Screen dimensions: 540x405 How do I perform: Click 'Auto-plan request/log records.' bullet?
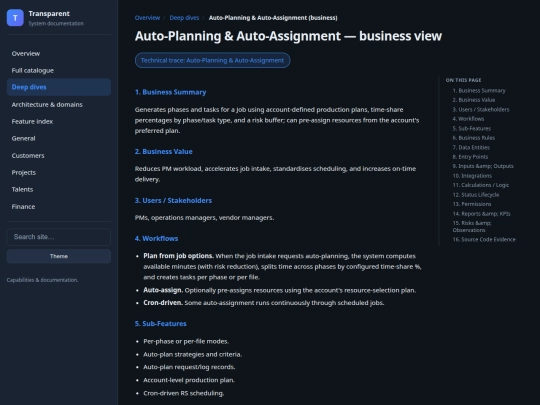point(189,367)
